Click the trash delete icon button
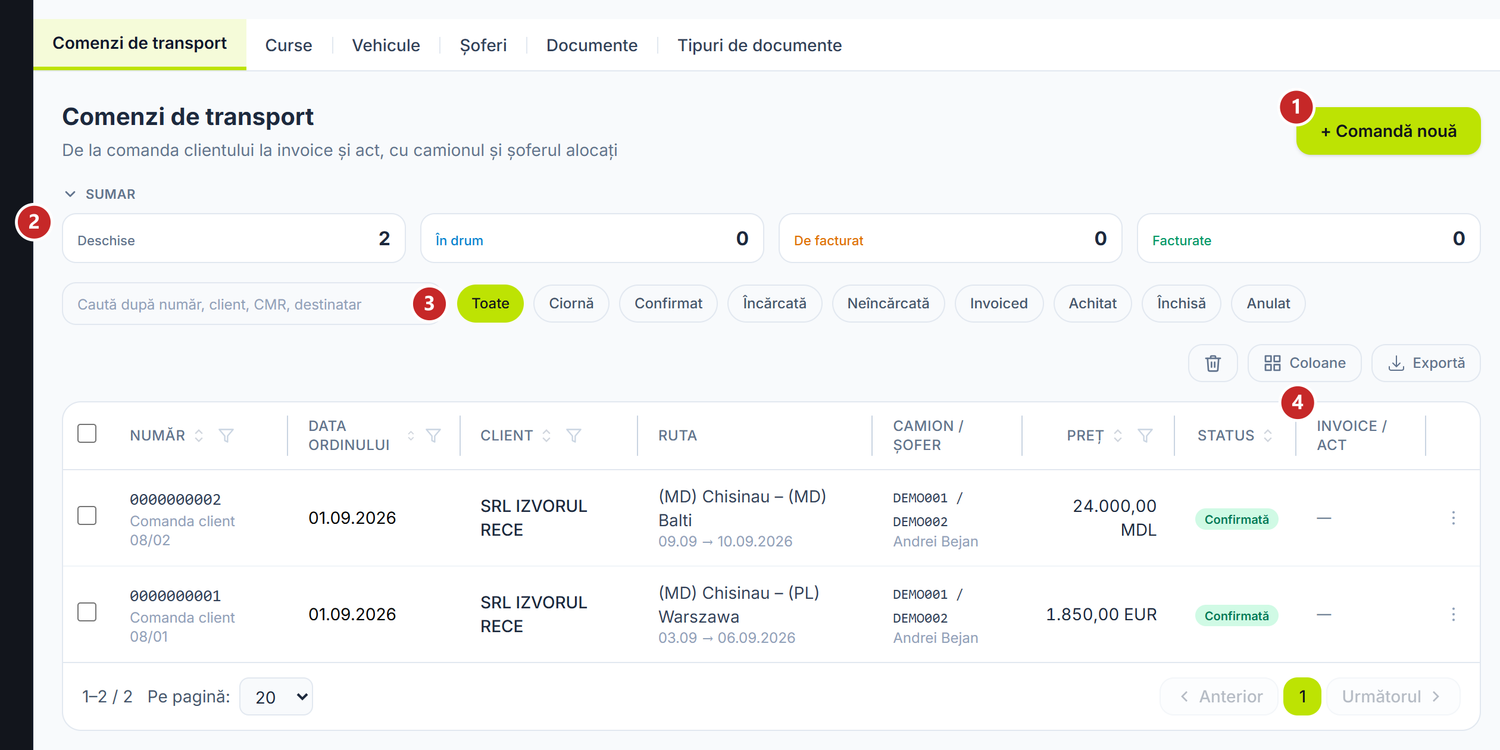The image size is (1500, 750). coord(1213,363)
